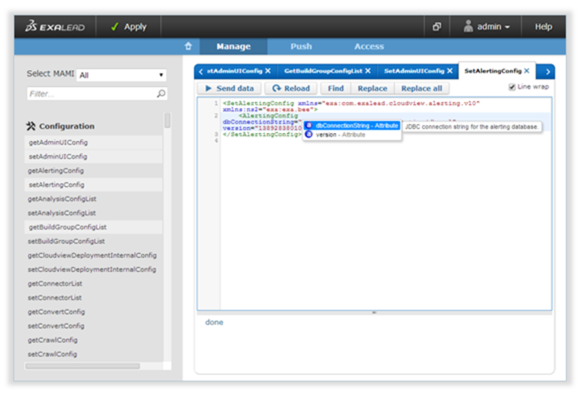This screenshot has width=584, height=394.
Task: Select getConnectorList in the list
Action: [93, 284]
